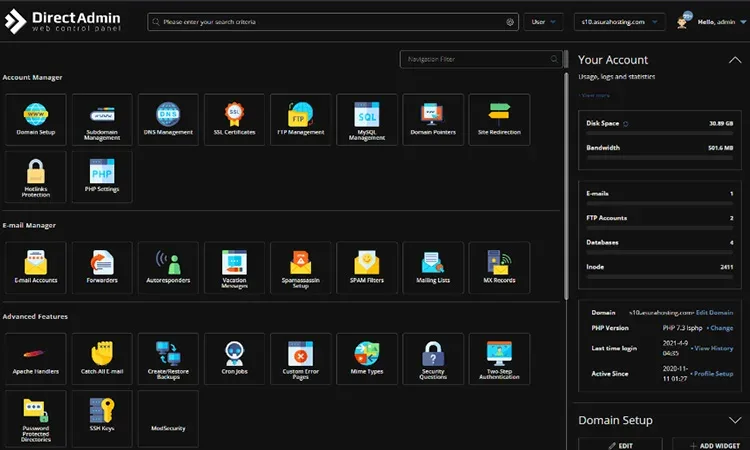Open Mailing Lists

point(433,267)
